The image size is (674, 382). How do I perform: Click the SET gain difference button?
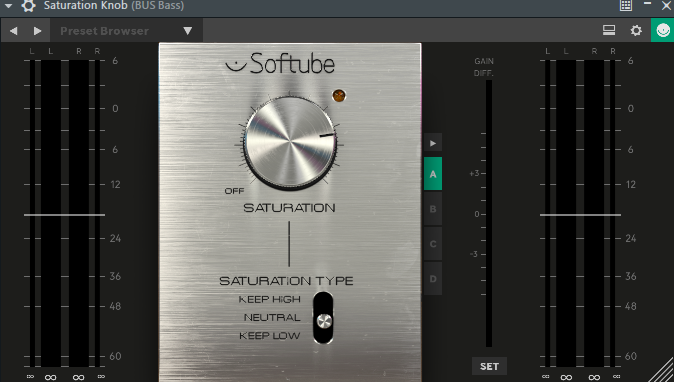[489, 367]
